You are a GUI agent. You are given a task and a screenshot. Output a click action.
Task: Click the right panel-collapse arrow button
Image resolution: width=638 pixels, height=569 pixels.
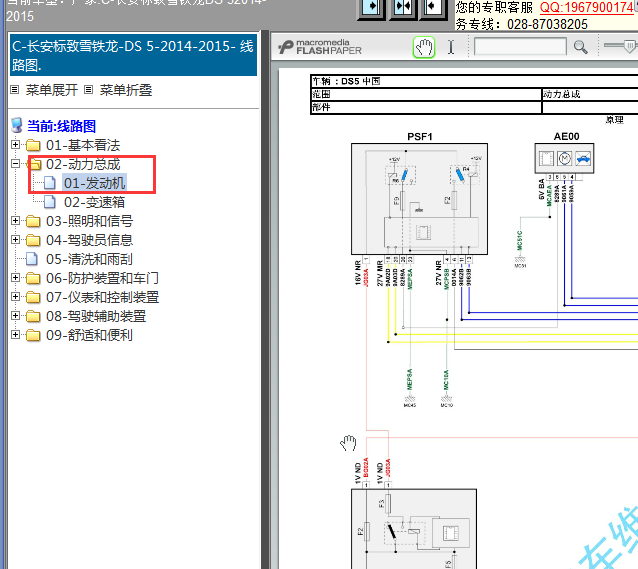(433, 7)
